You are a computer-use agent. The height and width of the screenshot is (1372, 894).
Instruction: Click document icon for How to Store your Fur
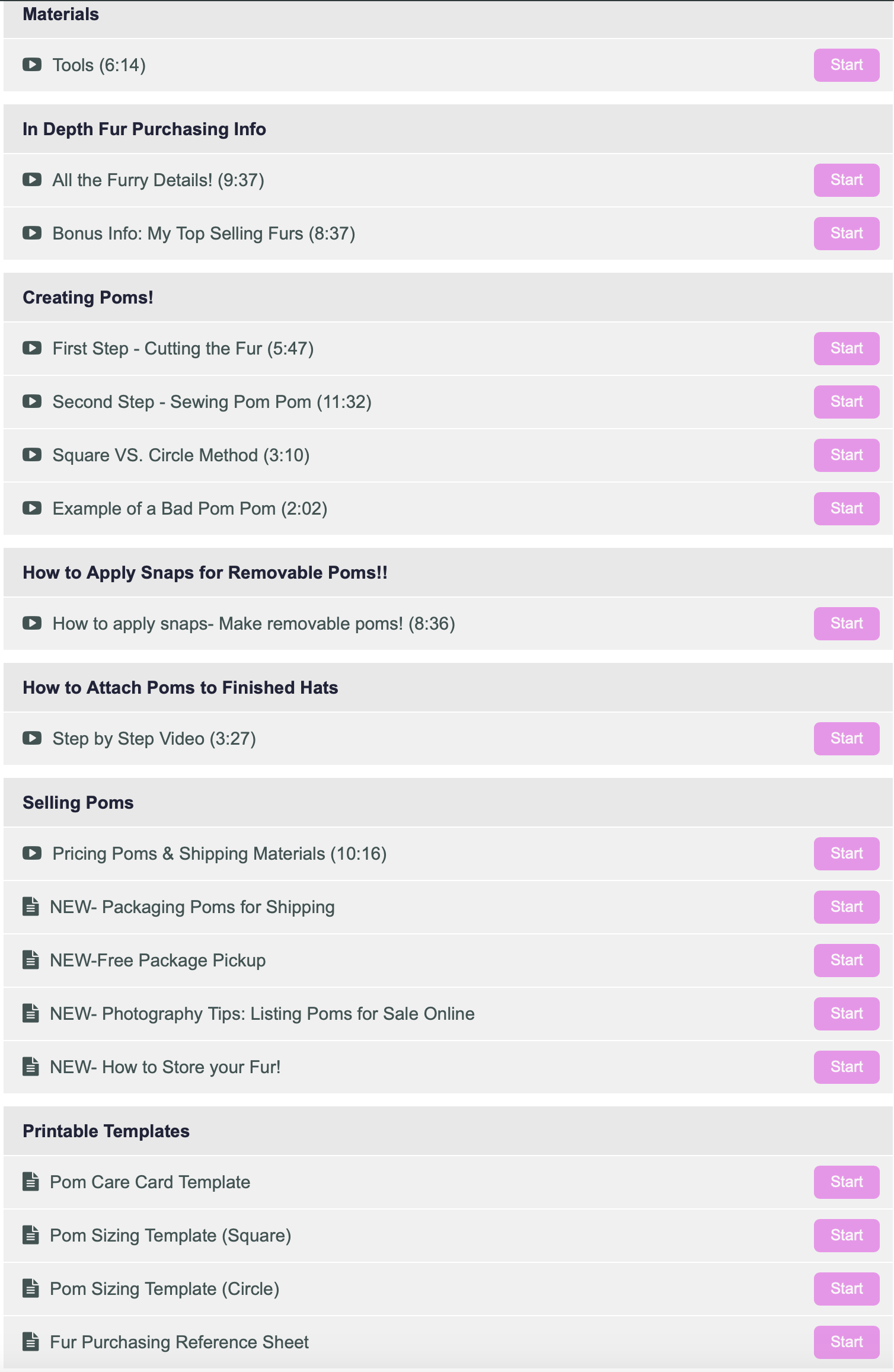[31, 1067]
